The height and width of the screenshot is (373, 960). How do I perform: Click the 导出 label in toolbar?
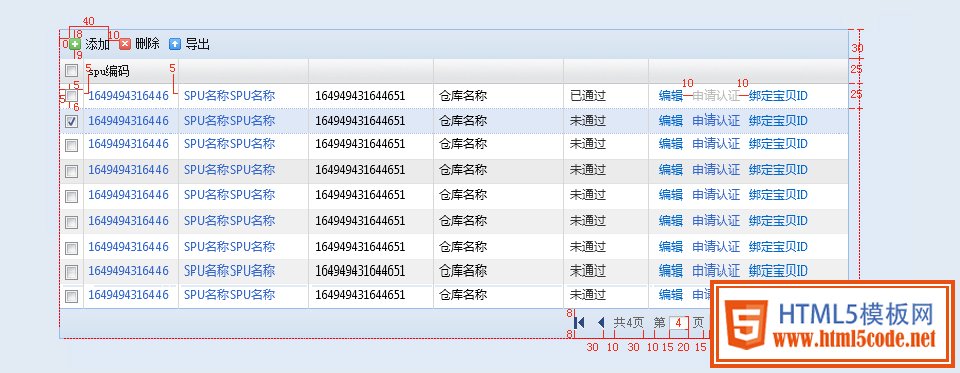pyautogui.click(x=198, y=44)
